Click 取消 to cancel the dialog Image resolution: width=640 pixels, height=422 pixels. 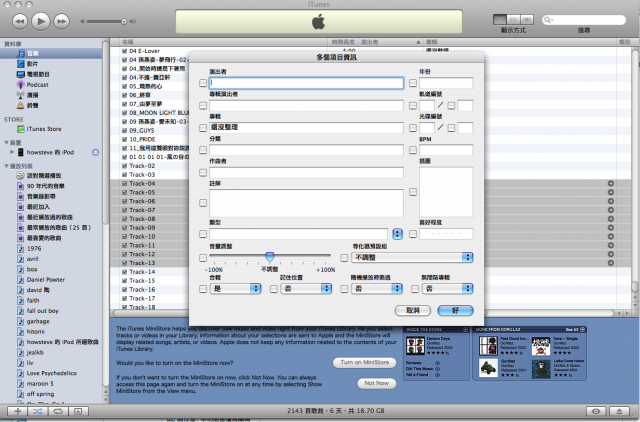click(x=412, y=311)
